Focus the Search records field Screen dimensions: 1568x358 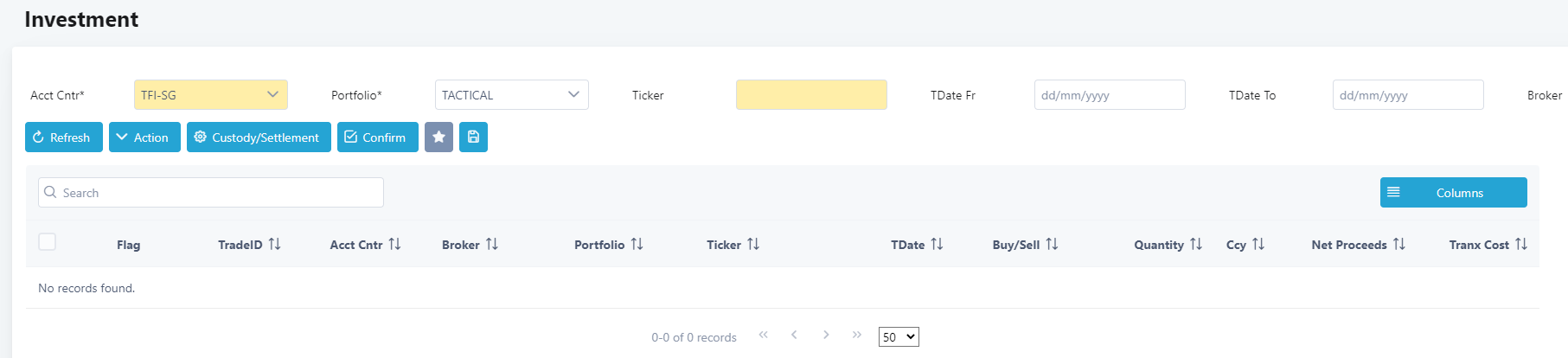[x=211, y=192]
